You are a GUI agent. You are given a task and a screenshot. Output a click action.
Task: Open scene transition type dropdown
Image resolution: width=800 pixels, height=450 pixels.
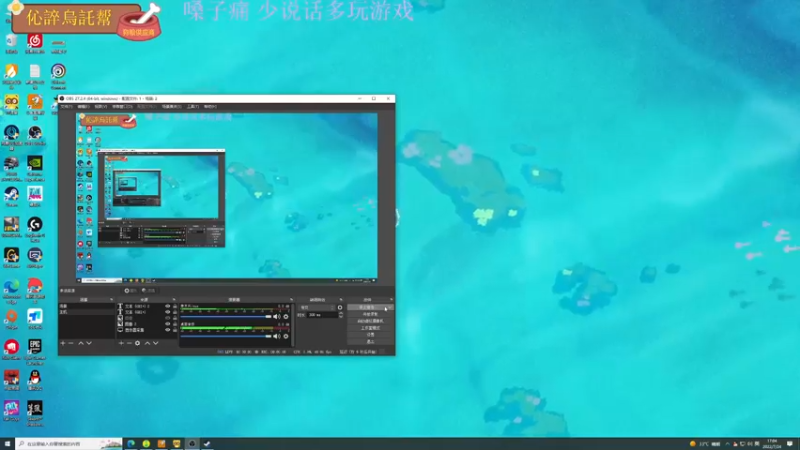click(x=317, y=308)
